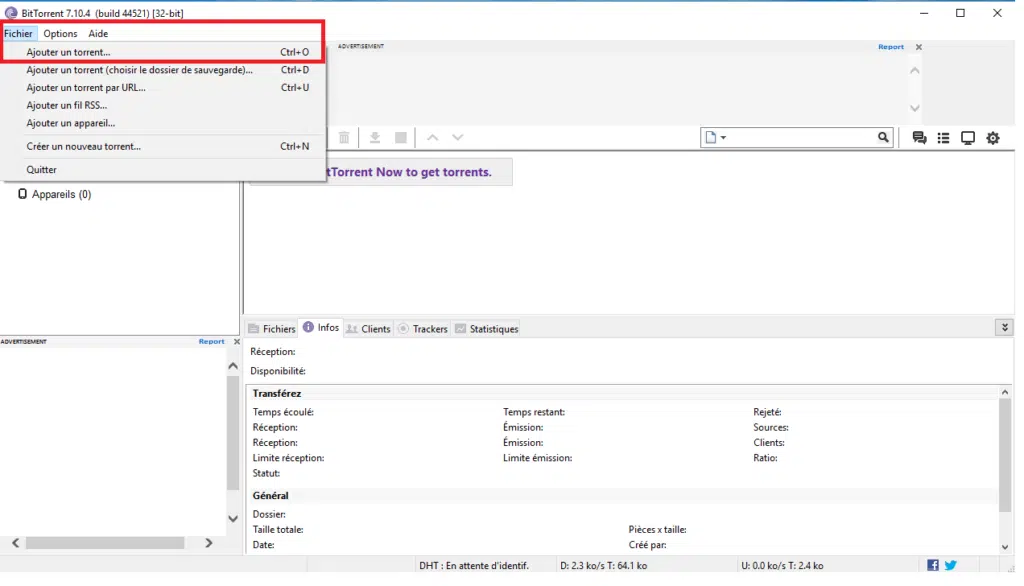This screenshot has height=586, width=1024.
Task: Open the Facebook icon in status bar
Action: point(933,565)
